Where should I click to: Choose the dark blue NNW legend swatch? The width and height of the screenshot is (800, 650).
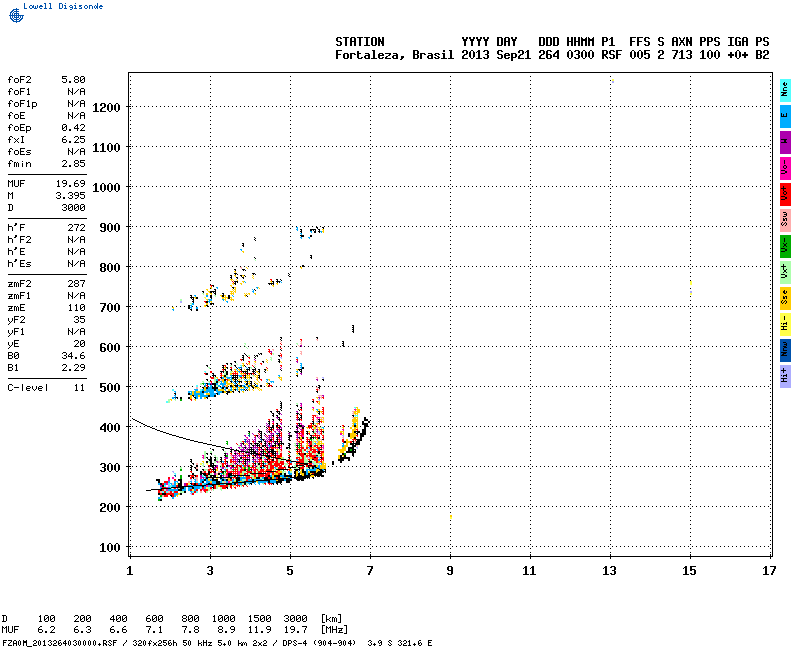coord(785,349)
